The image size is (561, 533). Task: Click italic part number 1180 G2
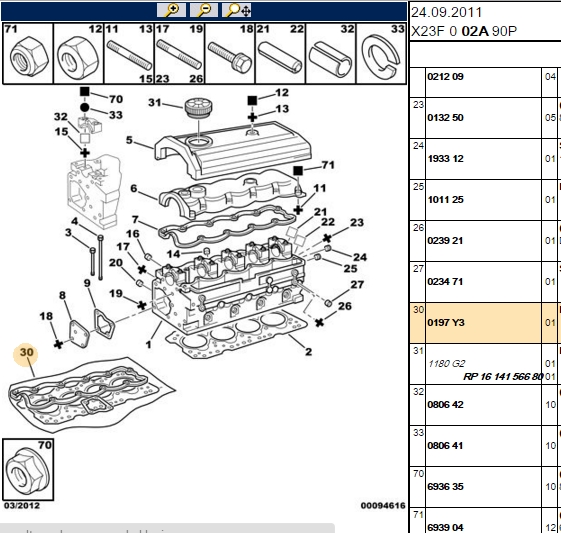pyautogui.click(x=447, y=363)
